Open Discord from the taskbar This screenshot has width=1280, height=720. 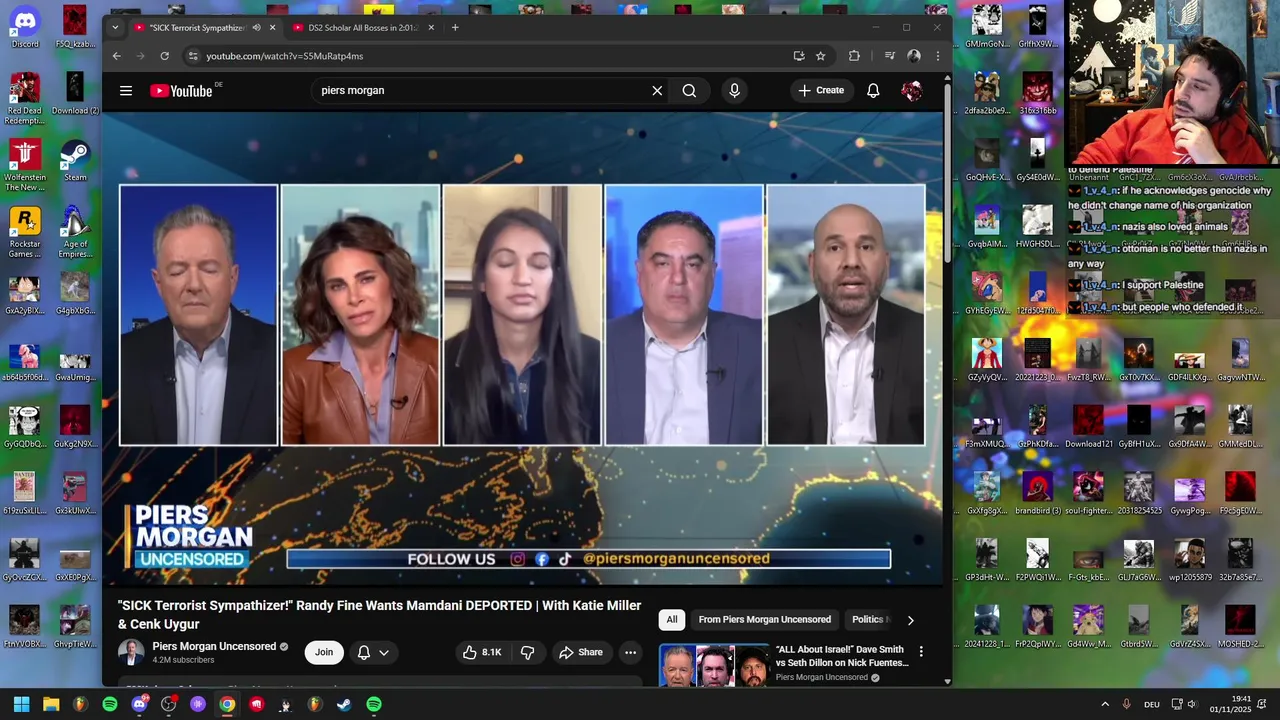point(139,704)
